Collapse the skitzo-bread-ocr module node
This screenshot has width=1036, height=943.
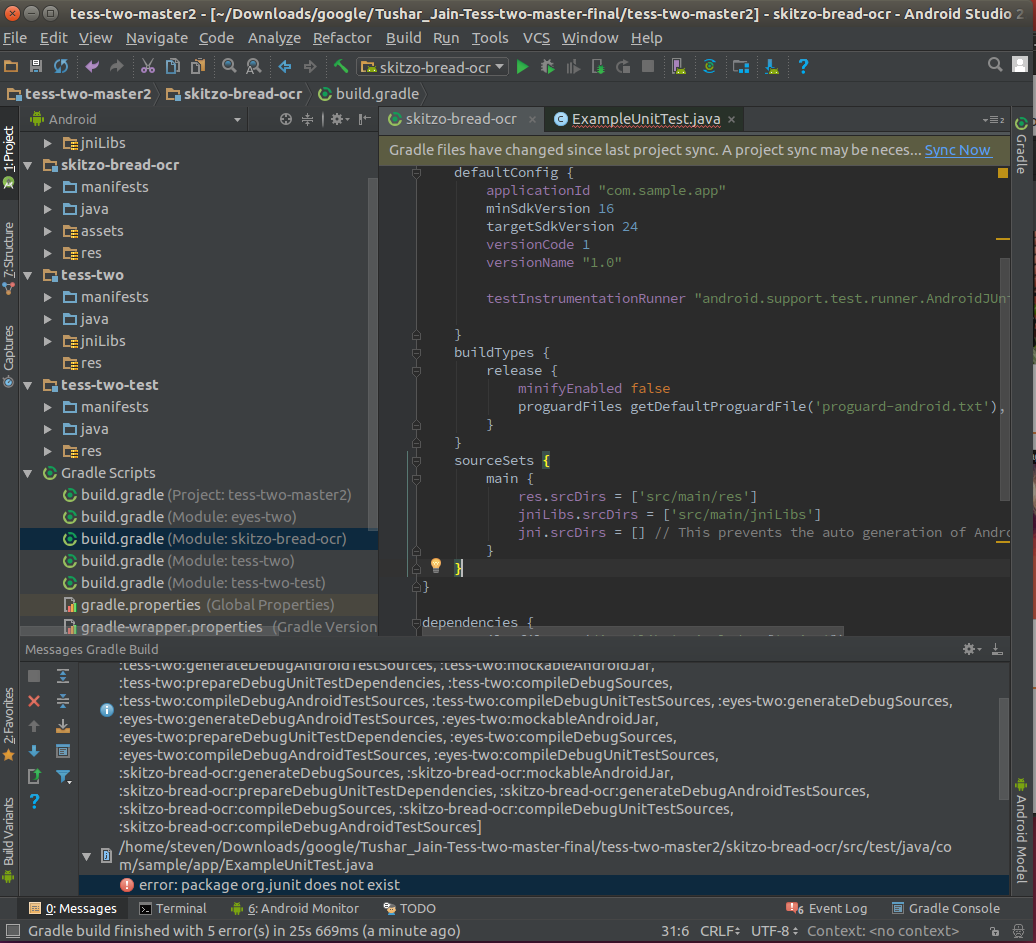click(x=28, y=165)
